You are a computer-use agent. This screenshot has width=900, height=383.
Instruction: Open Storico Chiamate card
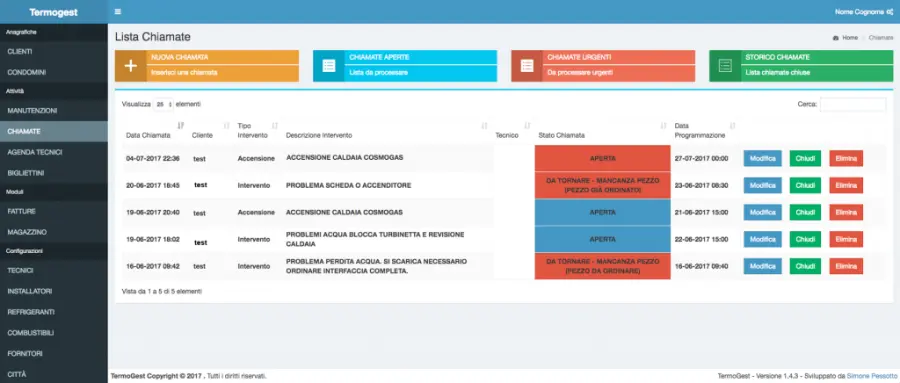(801, 65)
